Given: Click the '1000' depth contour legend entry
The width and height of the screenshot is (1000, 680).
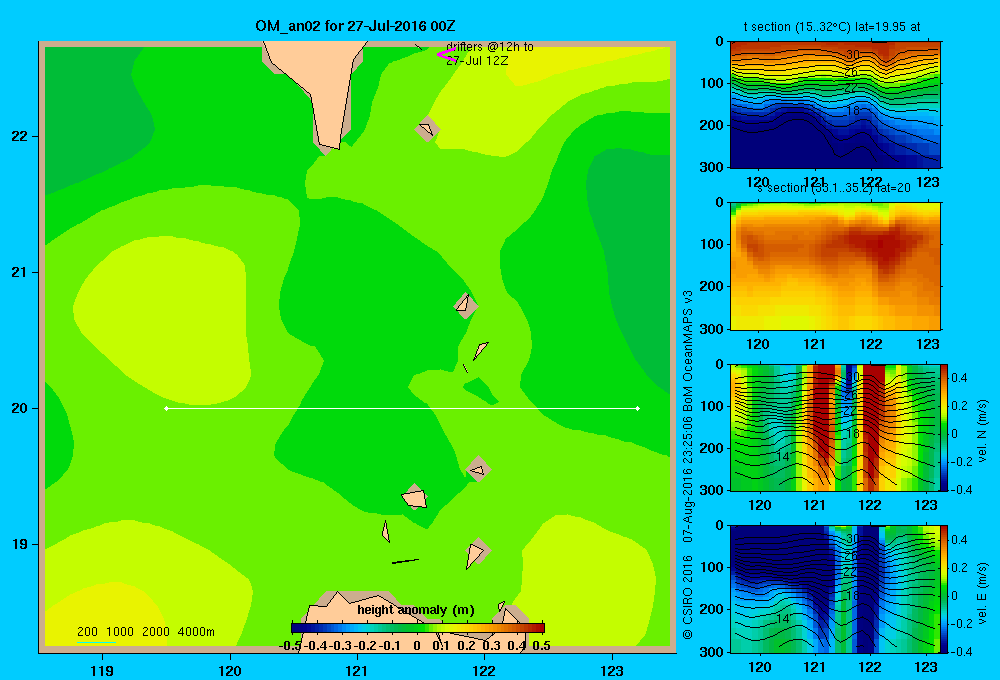Looking at the screenshot, I should (120, 632).
